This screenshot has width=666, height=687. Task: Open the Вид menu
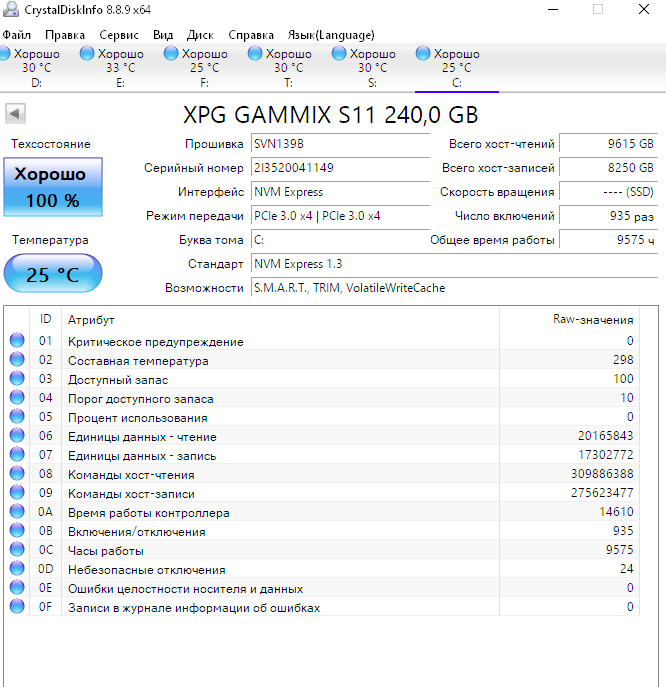(x=163, y=35)
